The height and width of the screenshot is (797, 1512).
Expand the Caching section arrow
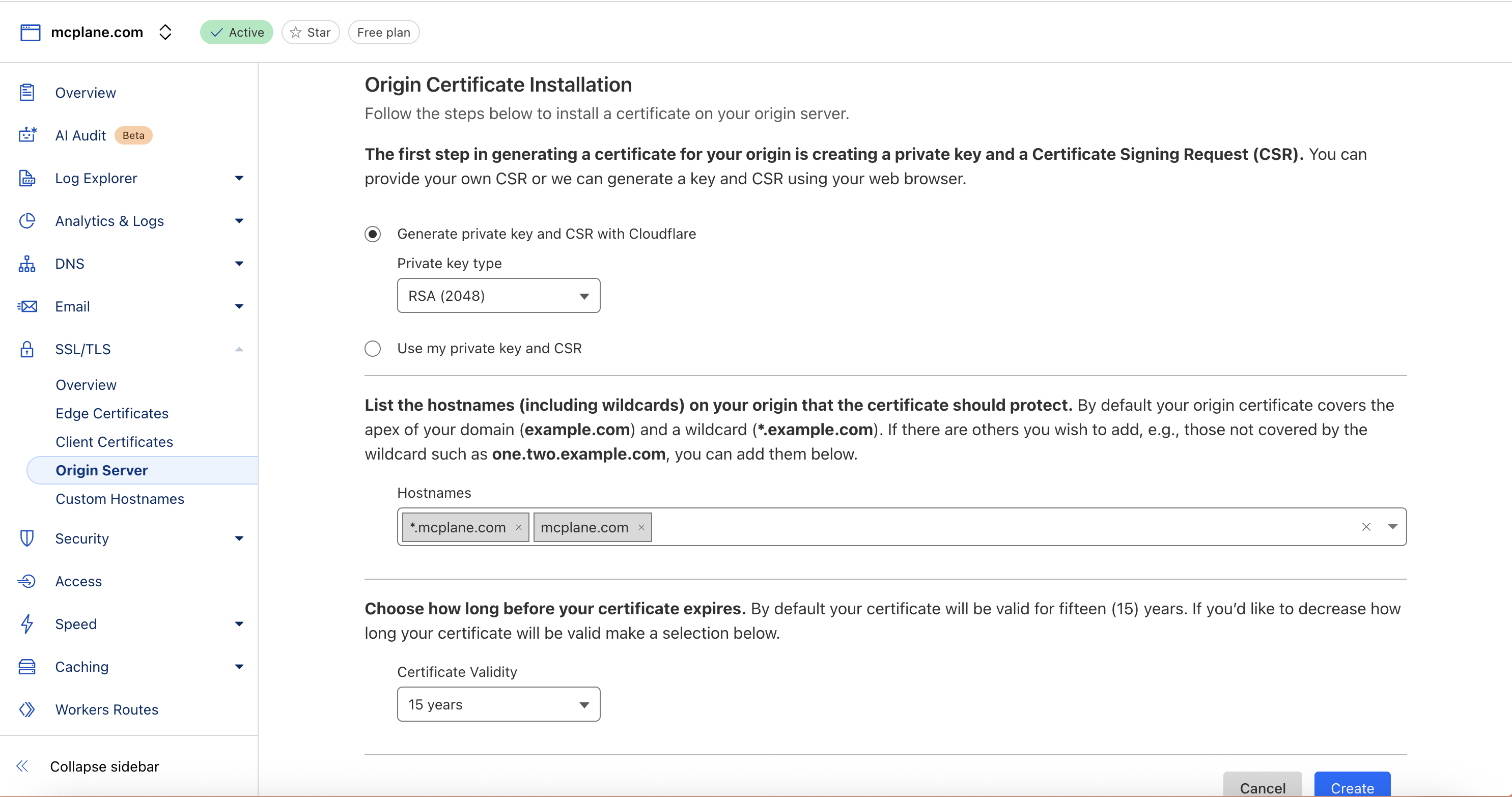(239, 667)
